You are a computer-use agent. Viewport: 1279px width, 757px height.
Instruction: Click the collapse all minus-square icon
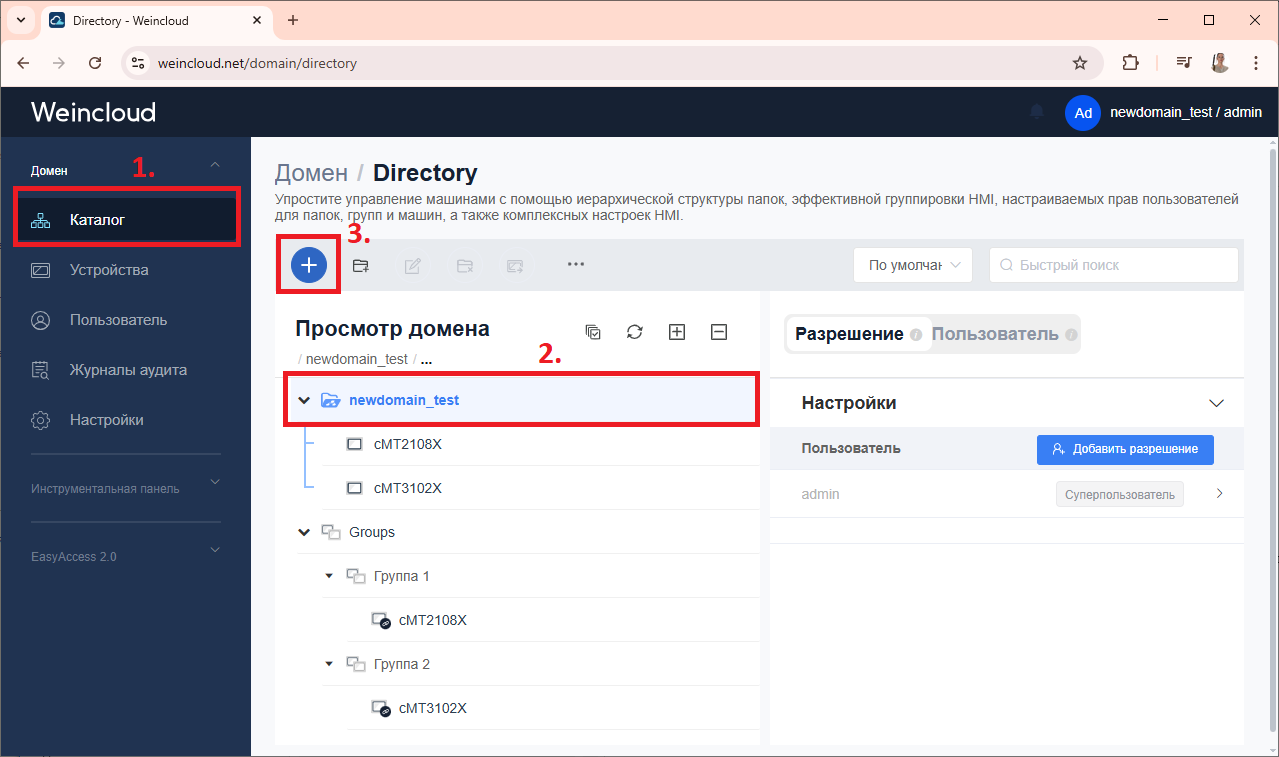point(718,332)
